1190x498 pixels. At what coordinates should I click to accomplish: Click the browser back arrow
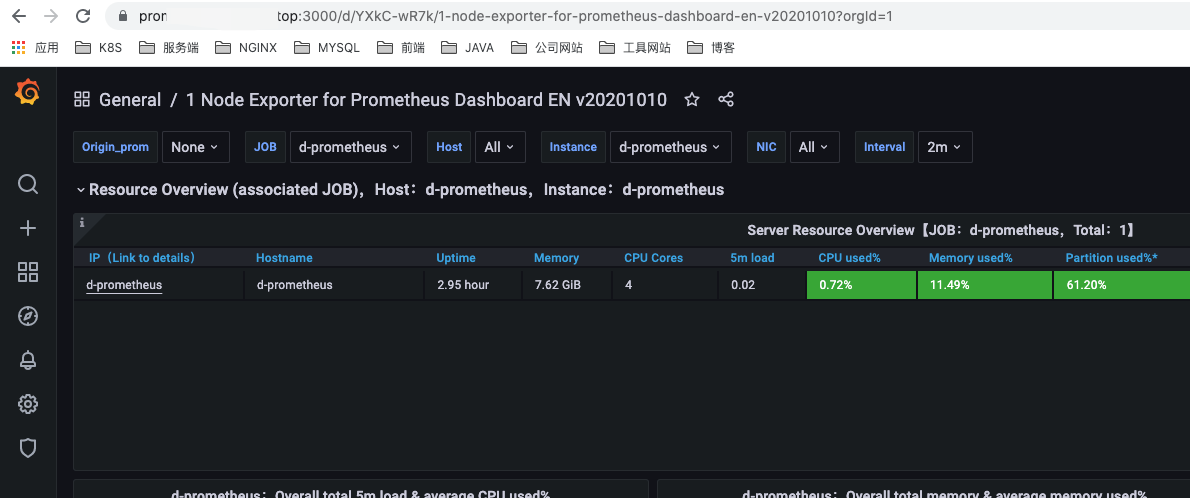click(18, 16)
